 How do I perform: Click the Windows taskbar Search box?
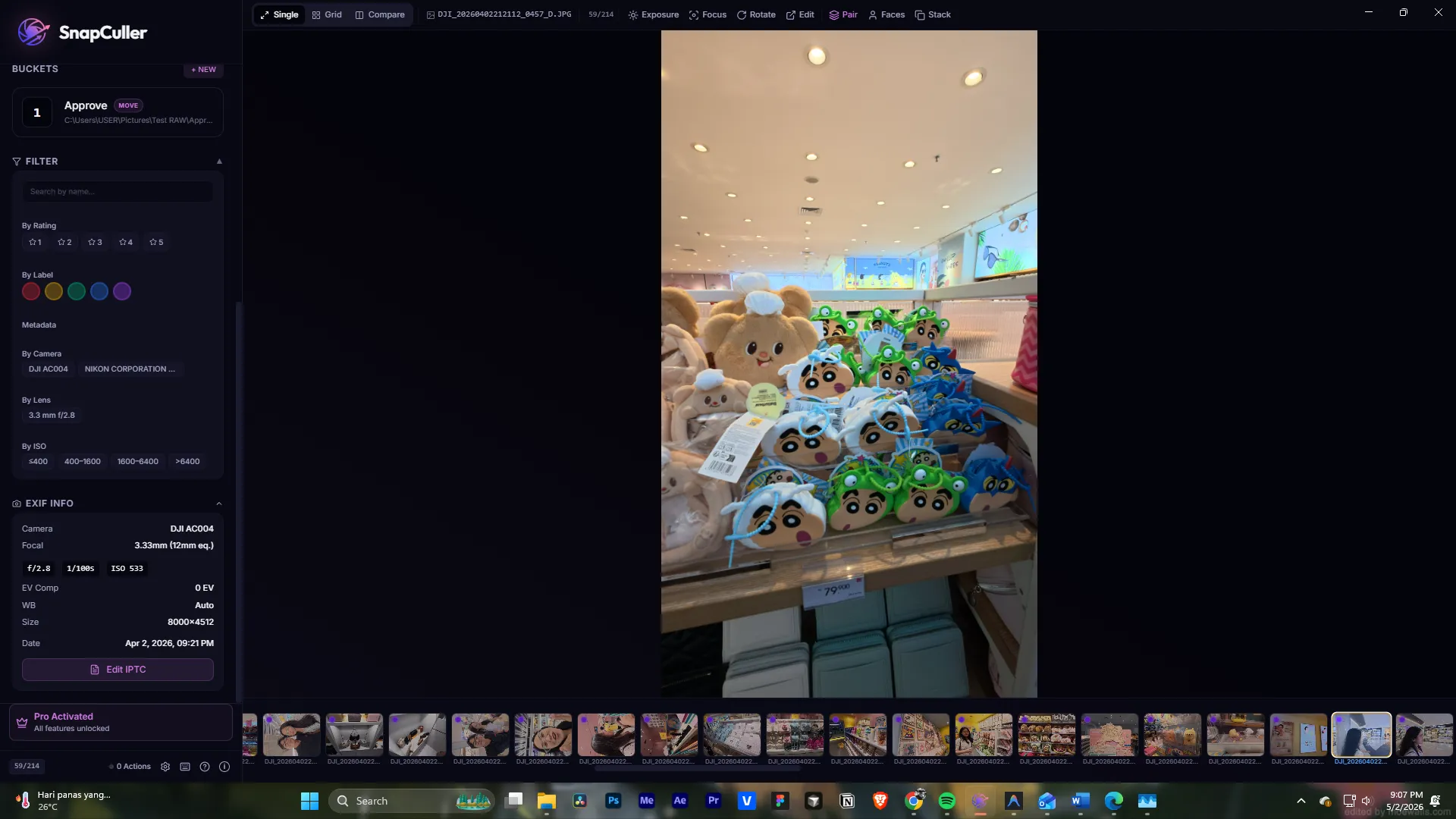pyautogui.click(x=413, y=801)
